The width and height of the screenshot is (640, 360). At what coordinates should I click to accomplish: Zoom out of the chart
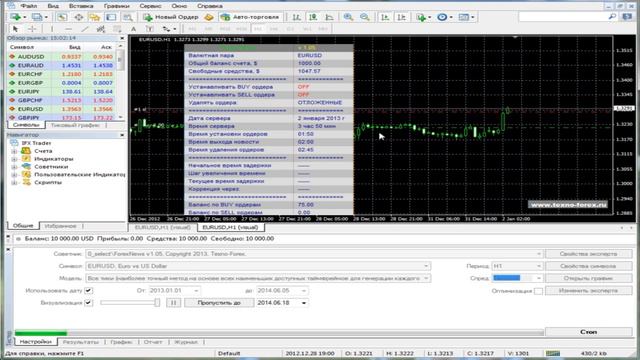[x=364, y=17]
